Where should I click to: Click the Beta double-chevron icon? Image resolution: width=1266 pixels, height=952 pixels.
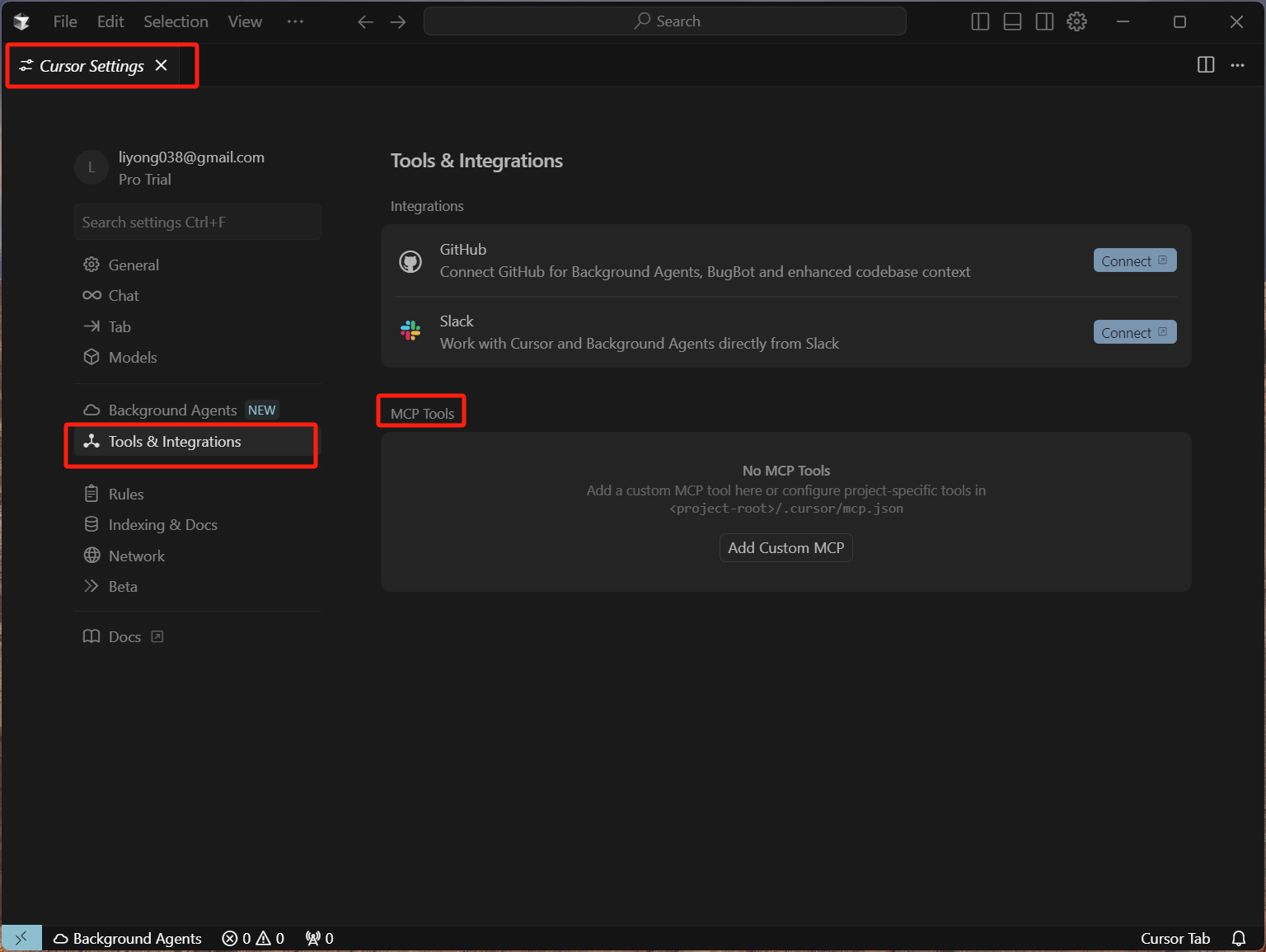91,586
